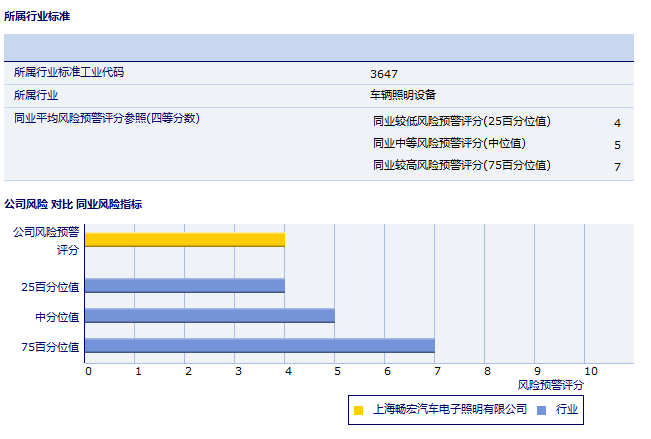Select the 中分位值 blue bar
The height and width of the screenshot is (439, 651).
[x=210, y=316]
